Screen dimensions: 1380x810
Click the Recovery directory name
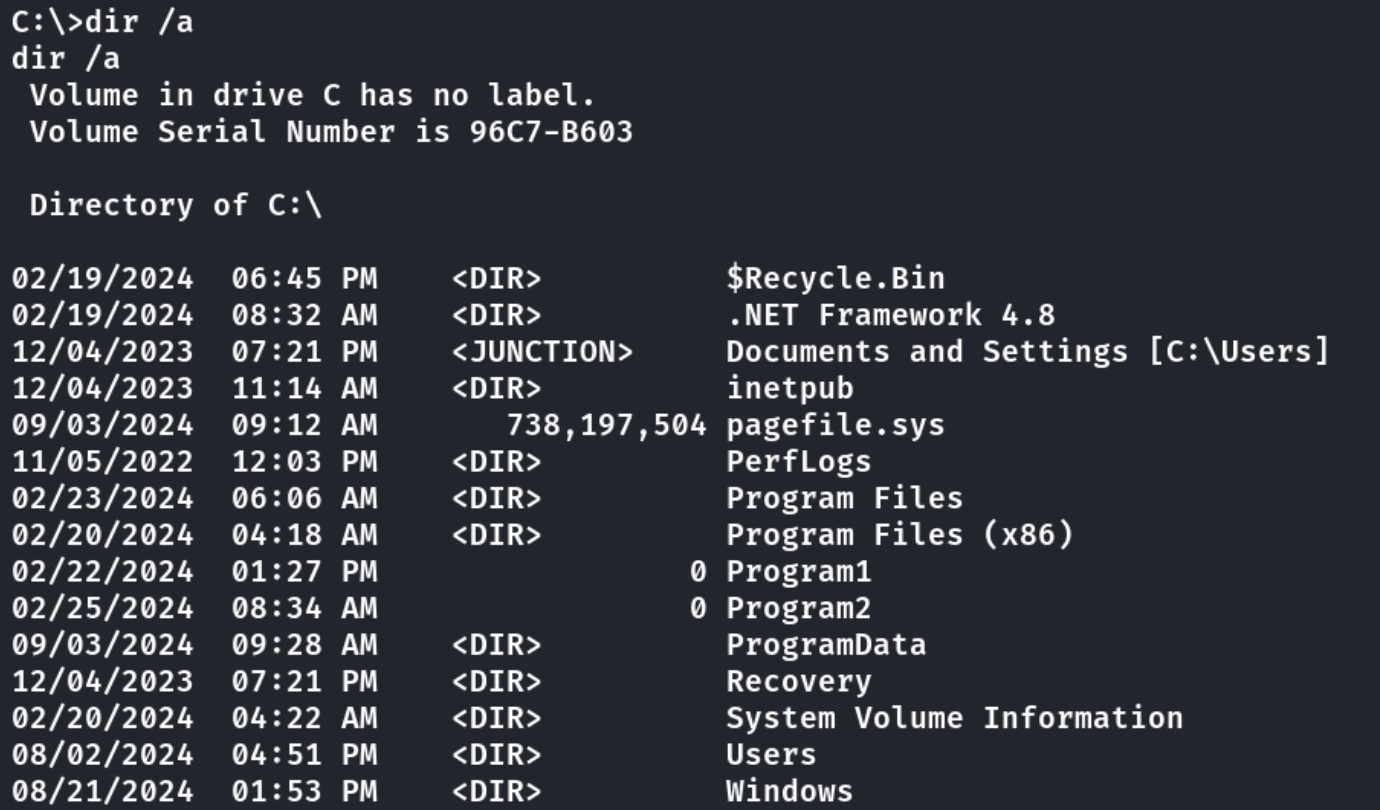coord(798,682)
